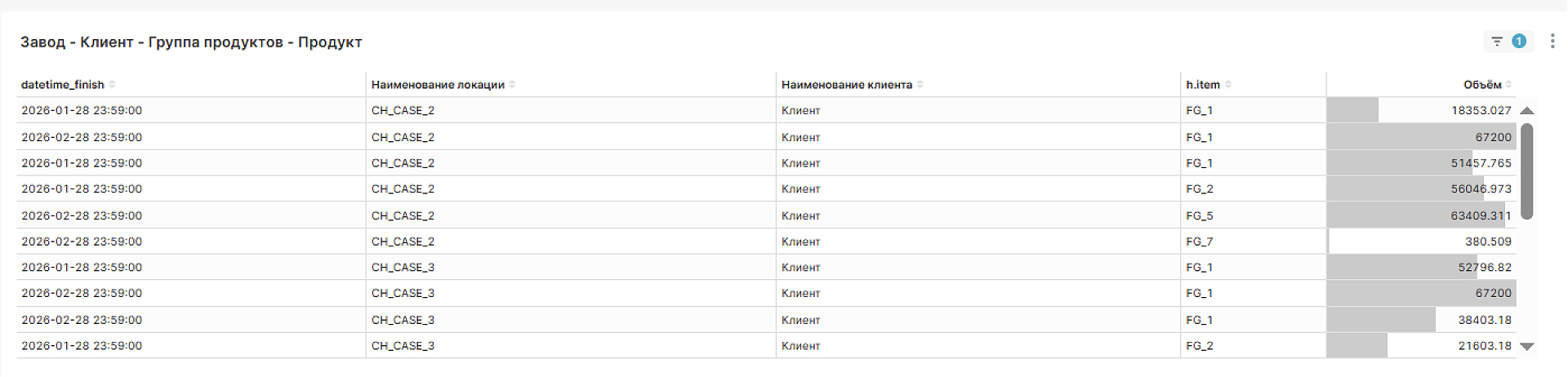Click the vertical scrollbar thumb
Image resolution: width=1568 pixels, height=377 pixels.
click(x=1526, y=171)
